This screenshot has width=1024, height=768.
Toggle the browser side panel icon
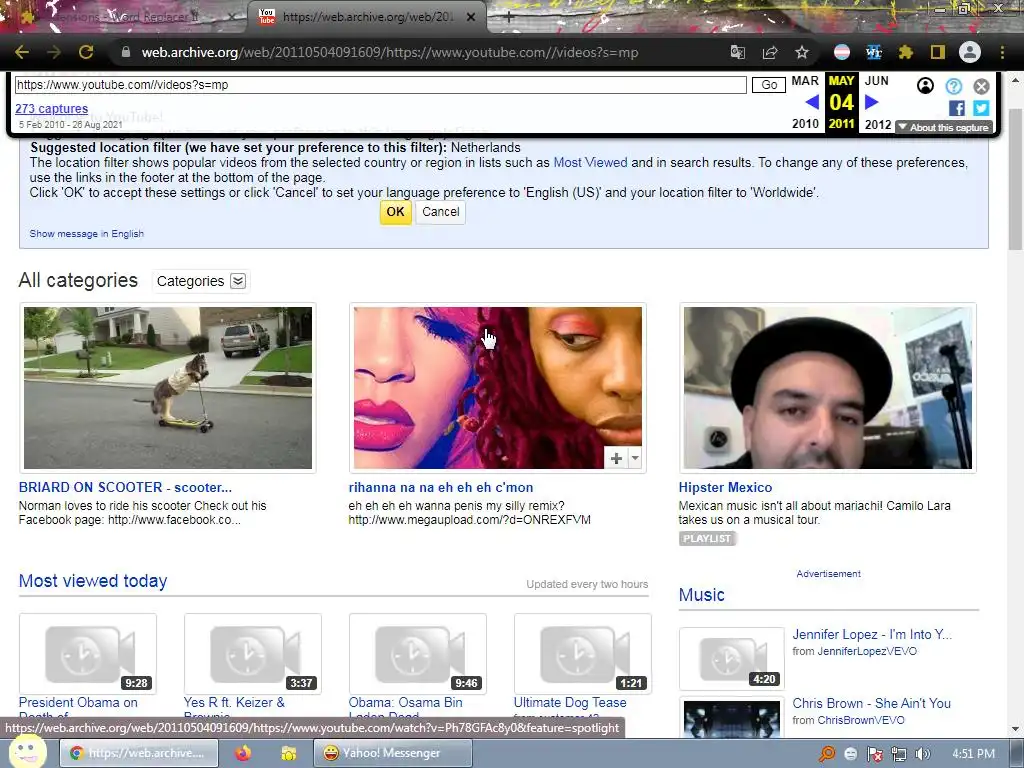click(x=938, y=52)
